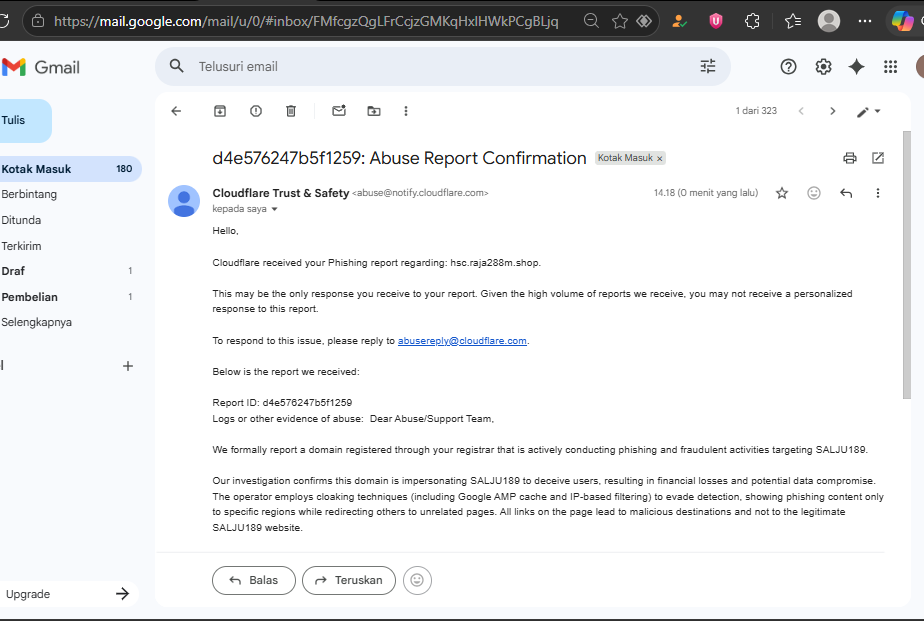
Task: Select the sender name Cloudflare Trust & Safety
Action: pos(280,193)
